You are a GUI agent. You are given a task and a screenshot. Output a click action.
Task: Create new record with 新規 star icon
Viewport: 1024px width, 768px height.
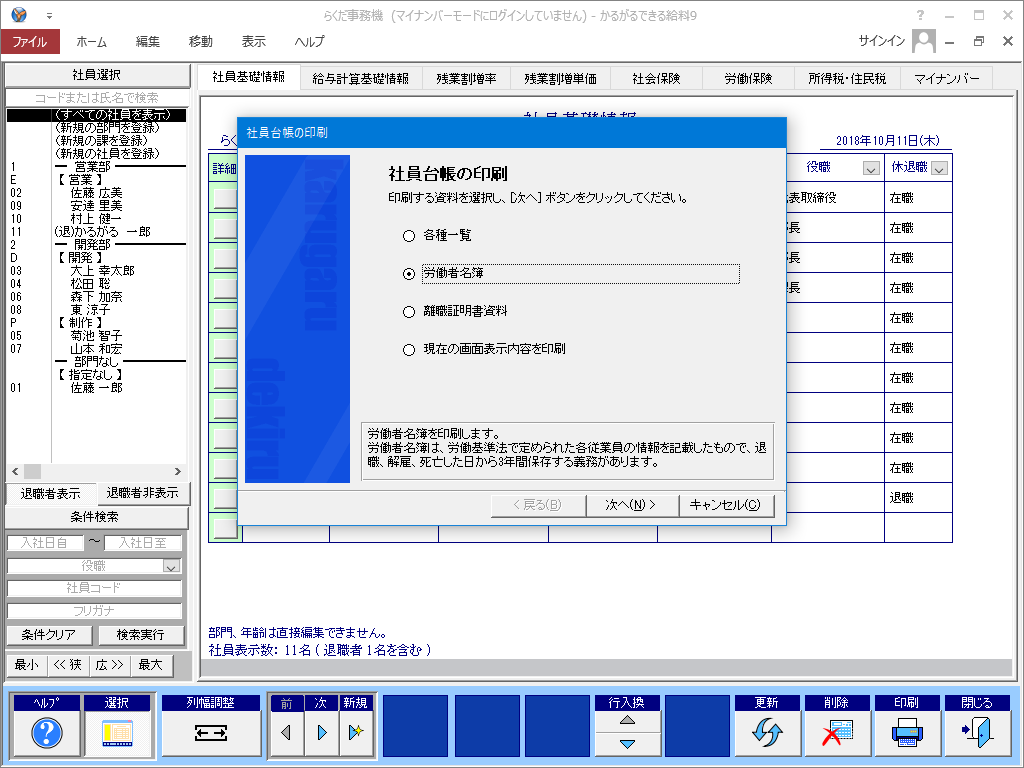click(355, 733)
